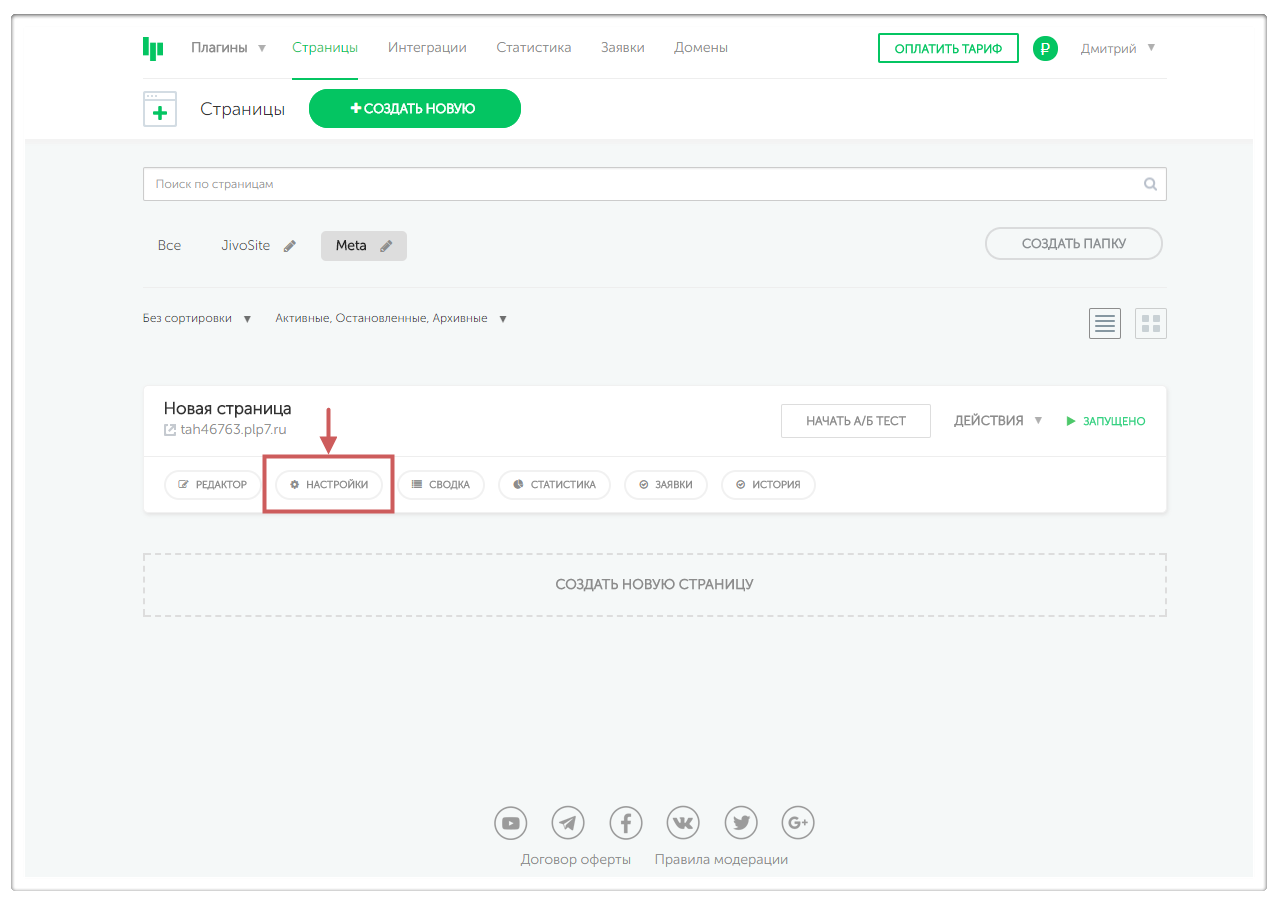Switch to grid view layout

coord(1151,323)
